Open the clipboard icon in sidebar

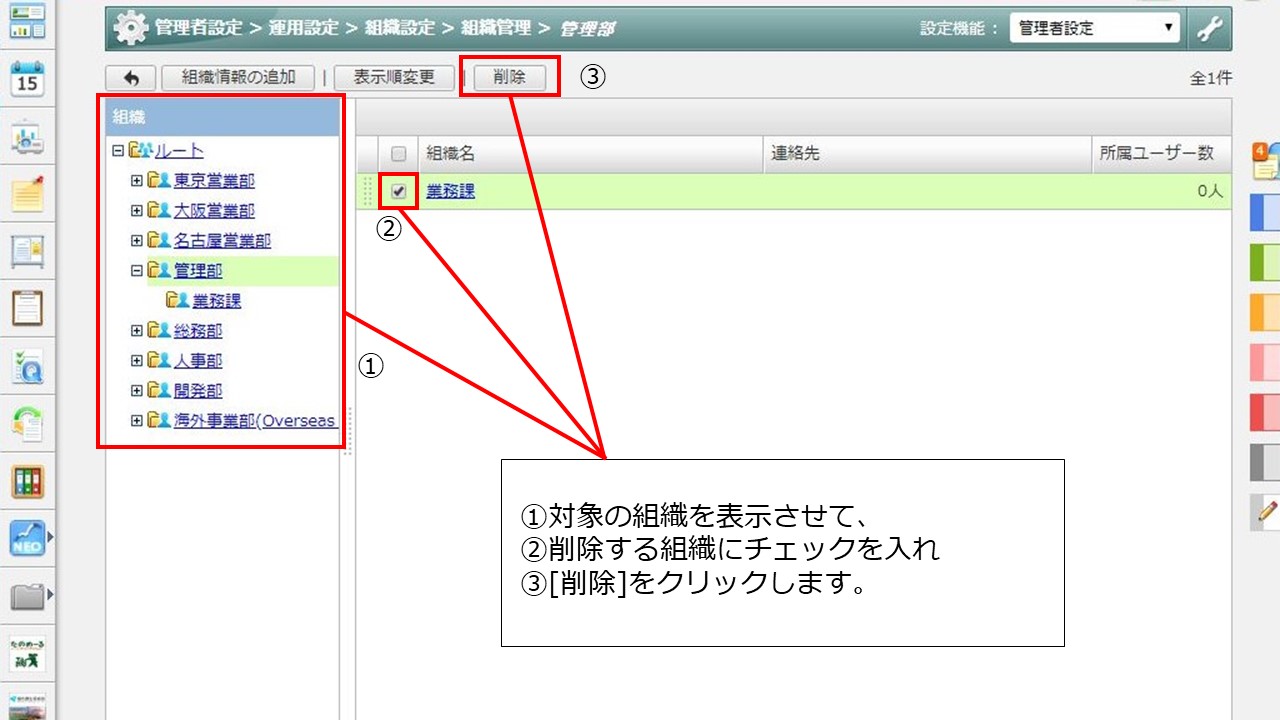click(27, 308)
